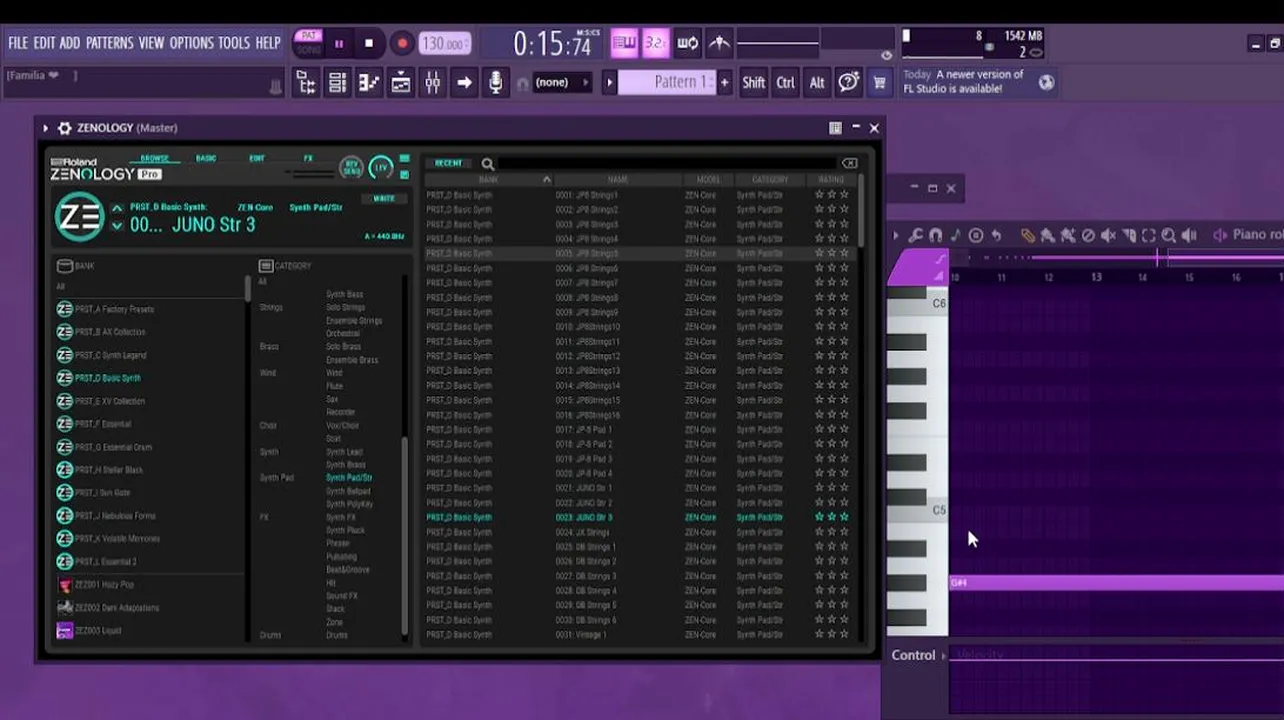This screenshot has height=720, width=1284.
Task: Open the EDIT menu
Action: [44, 43]
